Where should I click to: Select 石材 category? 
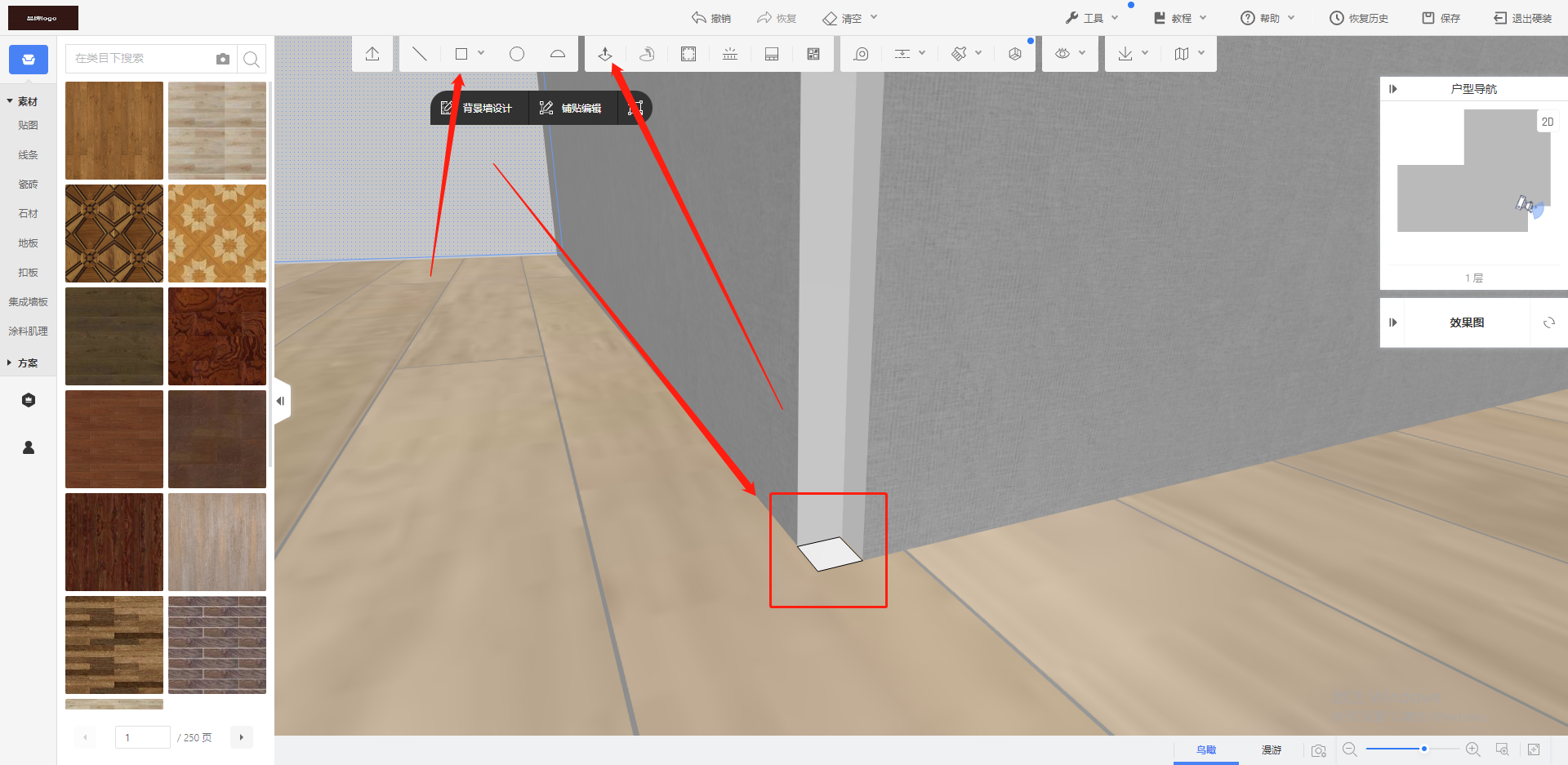coord(29,213)
